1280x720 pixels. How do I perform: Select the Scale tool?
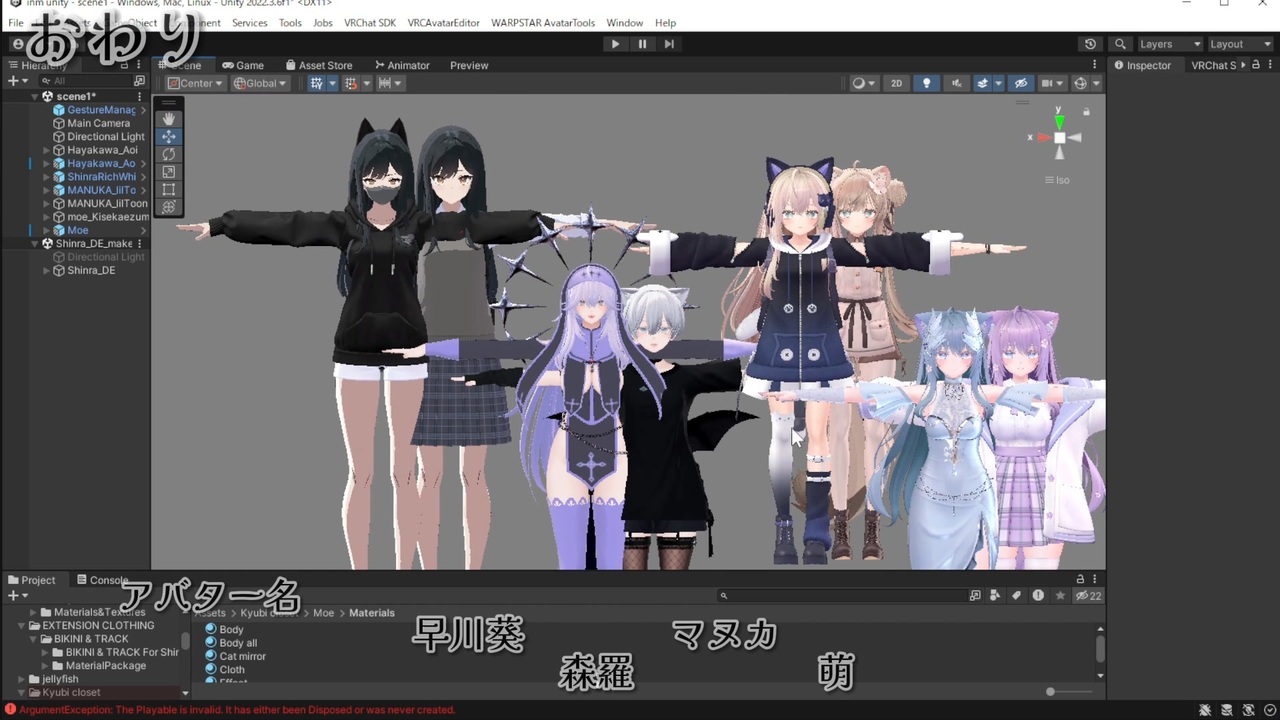(x=168, y=172)
